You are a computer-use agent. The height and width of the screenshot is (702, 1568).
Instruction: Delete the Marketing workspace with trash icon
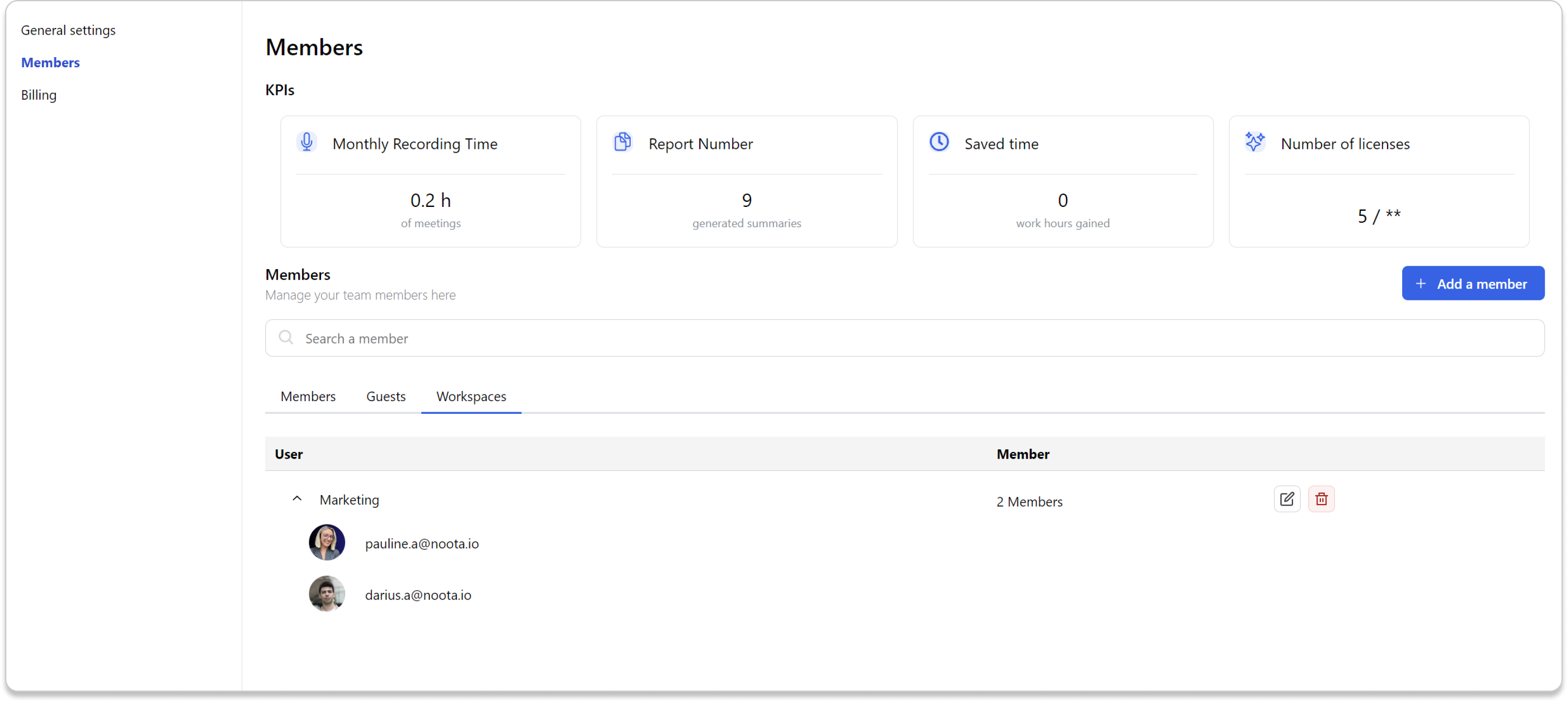pyautogui.click(x=1321, y=499)
